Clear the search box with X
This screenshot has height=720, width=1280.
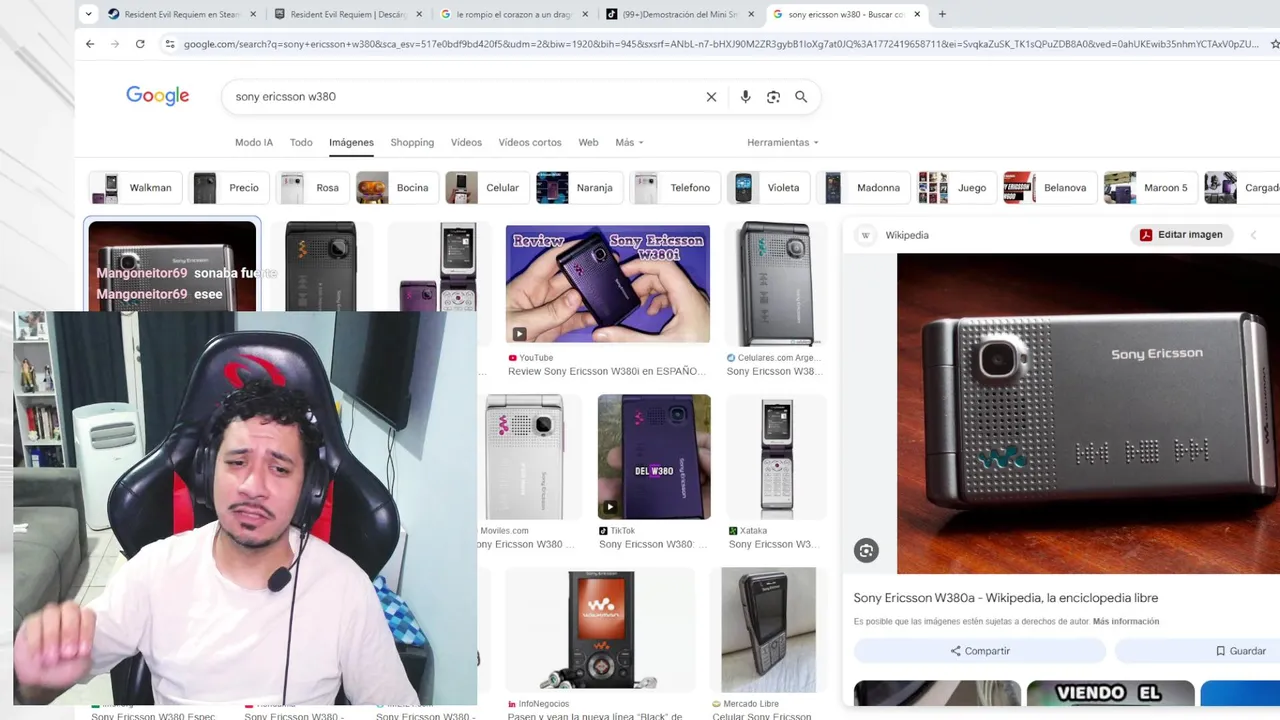click(x=711, y=97)
